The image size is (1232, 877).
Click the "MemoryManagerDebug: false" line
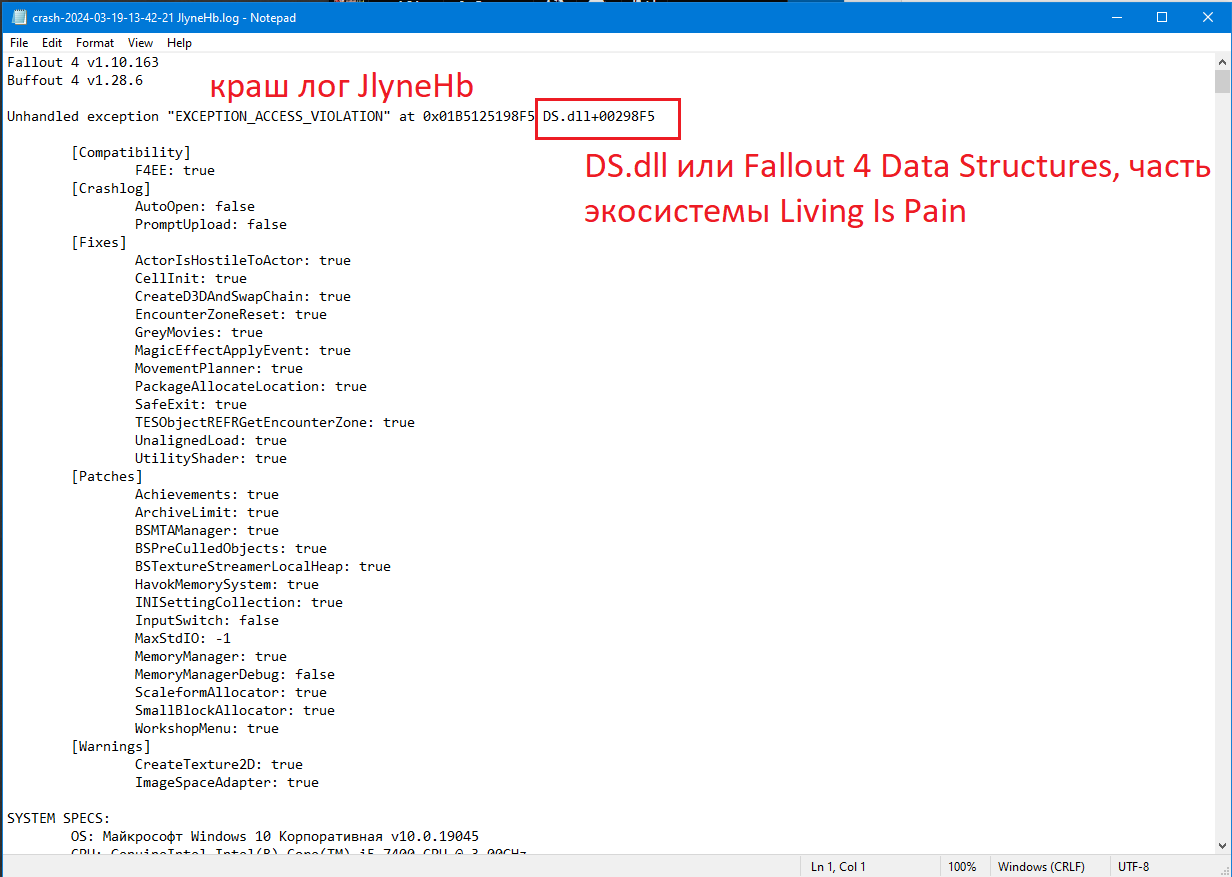click(x=235, y=675)
